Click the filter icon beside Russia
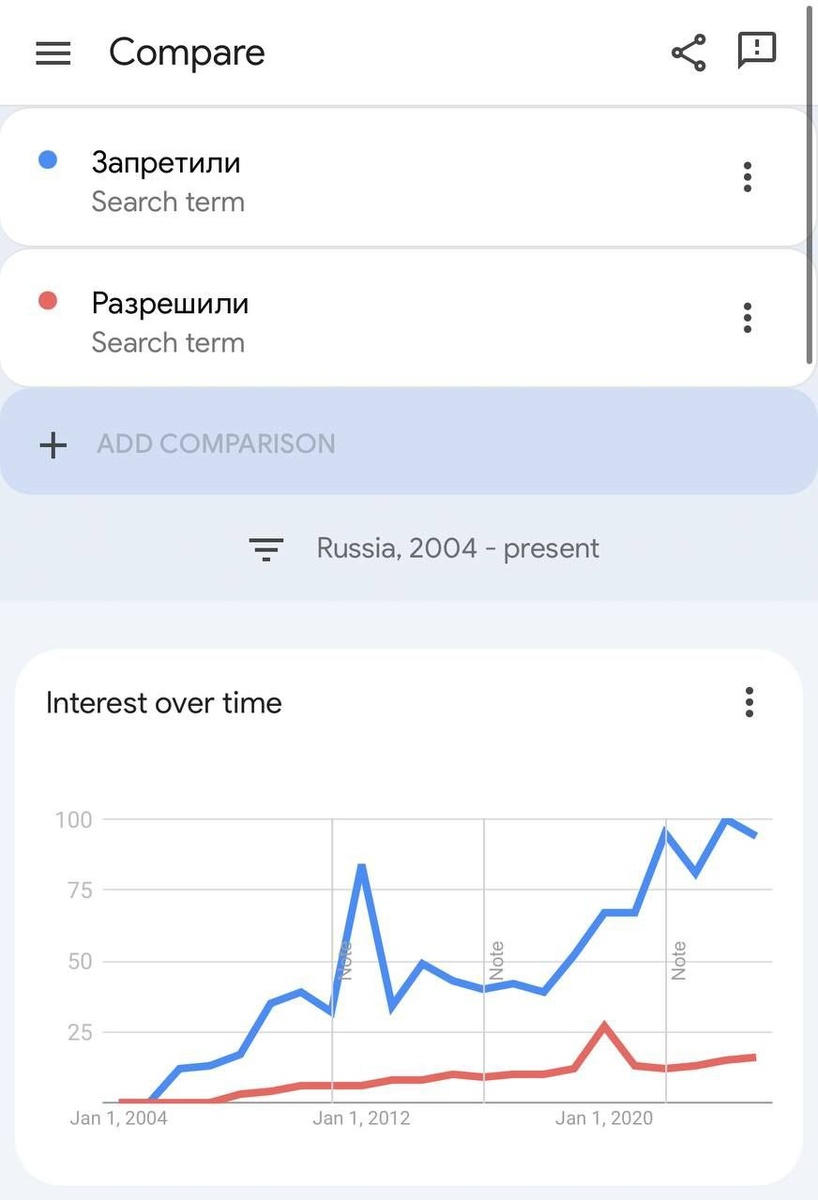The width and height of the screenshot is (818, 1200). (266, 549)
